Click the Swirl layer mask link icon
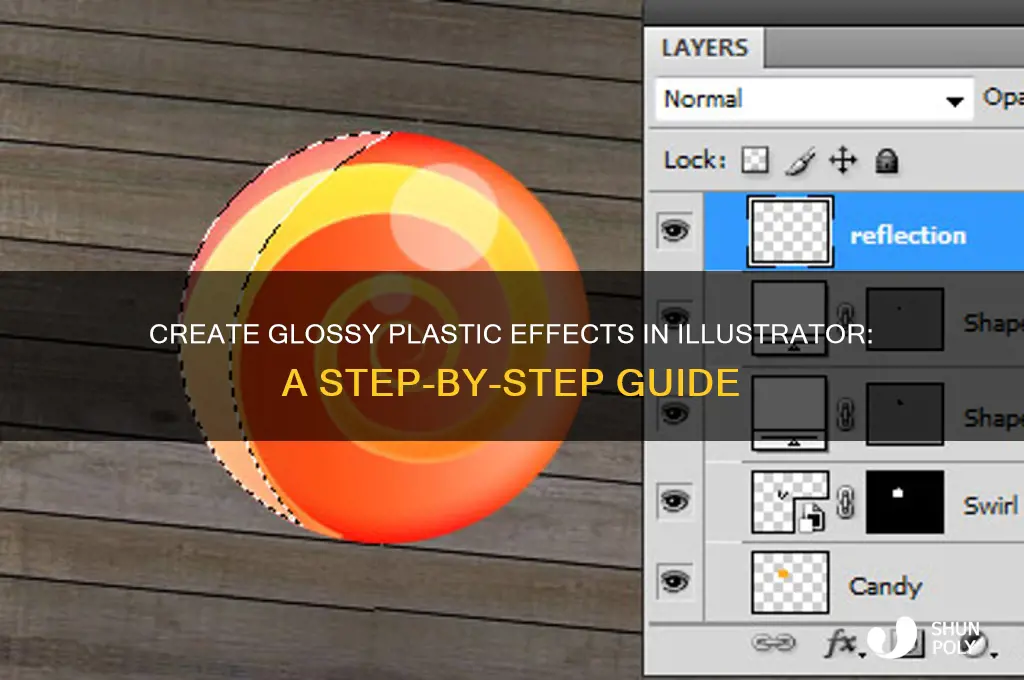The image size is (1024, 680). 846,502
